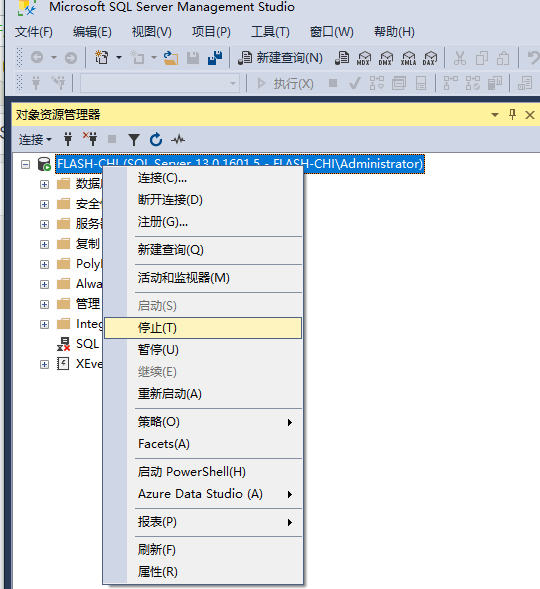The height and width of the screenshot is (589, 540).
Task: Open the 策略(O) submenu
Action: pos(203,422)
